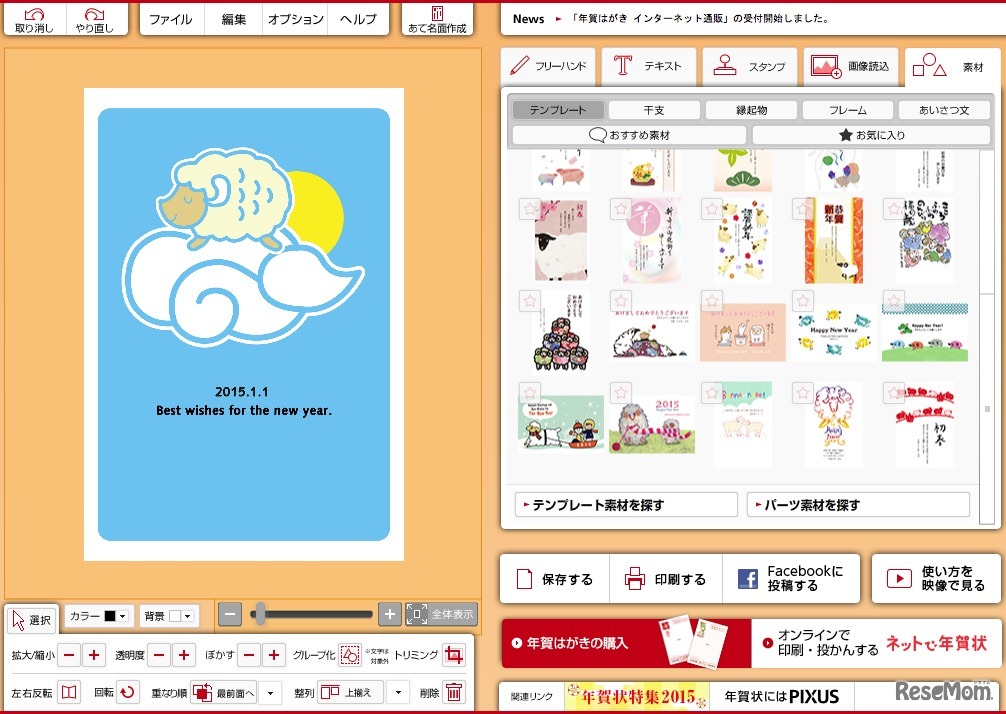Select the template (テンプレート) tab
Screen dimensions: 1006x714
(x=558, y=110)
